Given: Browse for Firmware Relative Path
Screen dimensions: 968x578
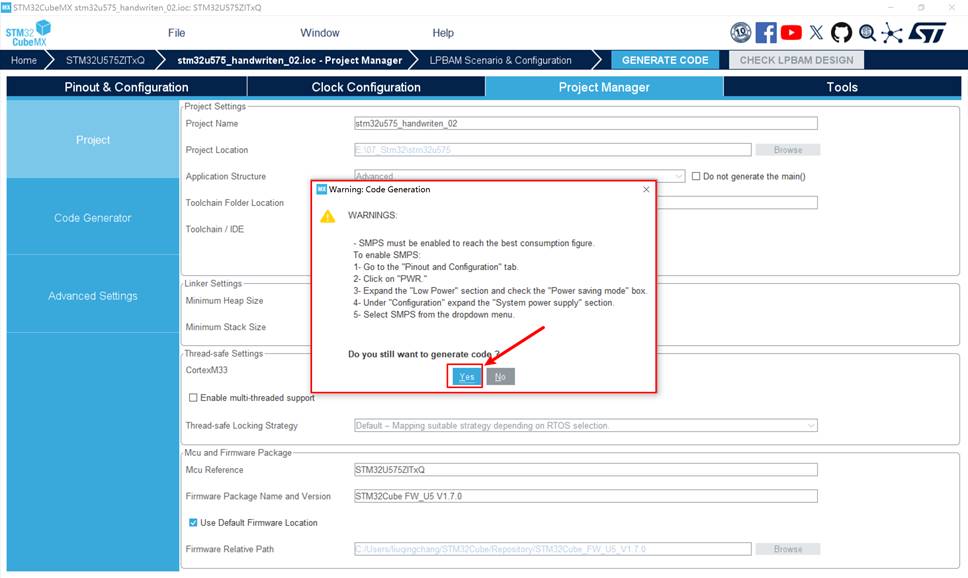Looking at the screenshot, I should (788, 549).
